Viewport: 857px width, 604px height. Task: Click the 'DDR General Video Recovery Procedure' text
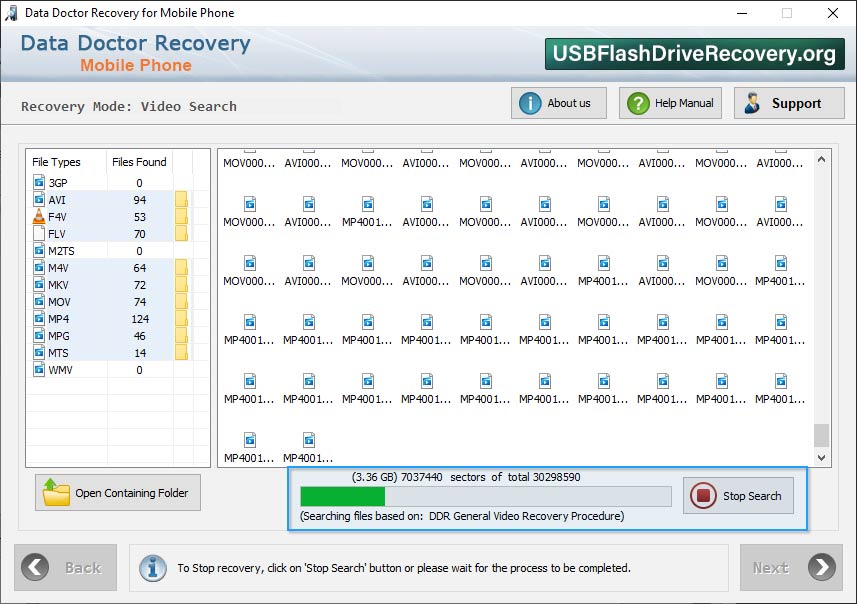526,516
